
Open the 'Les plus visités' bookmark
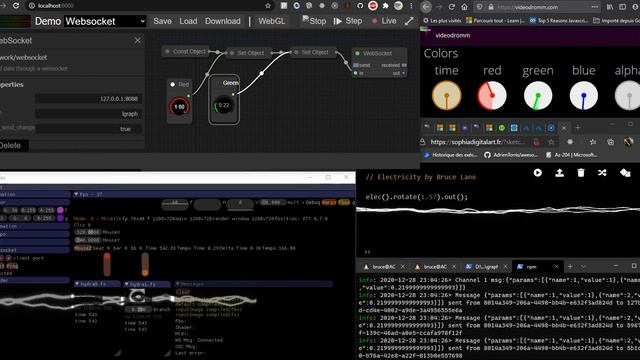442,20
